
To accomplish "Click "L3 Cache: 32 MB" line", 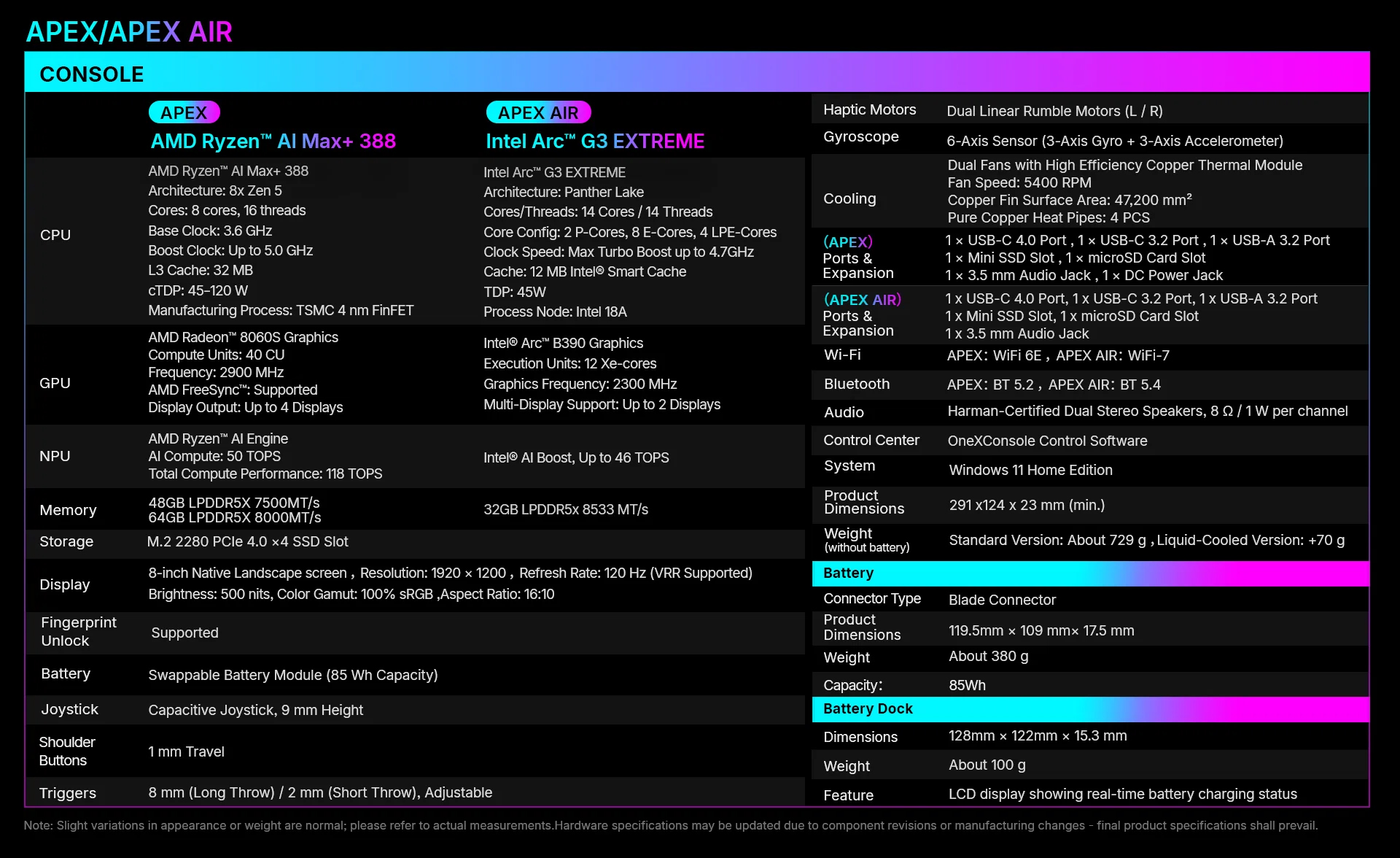I will [x=201, y=270].
